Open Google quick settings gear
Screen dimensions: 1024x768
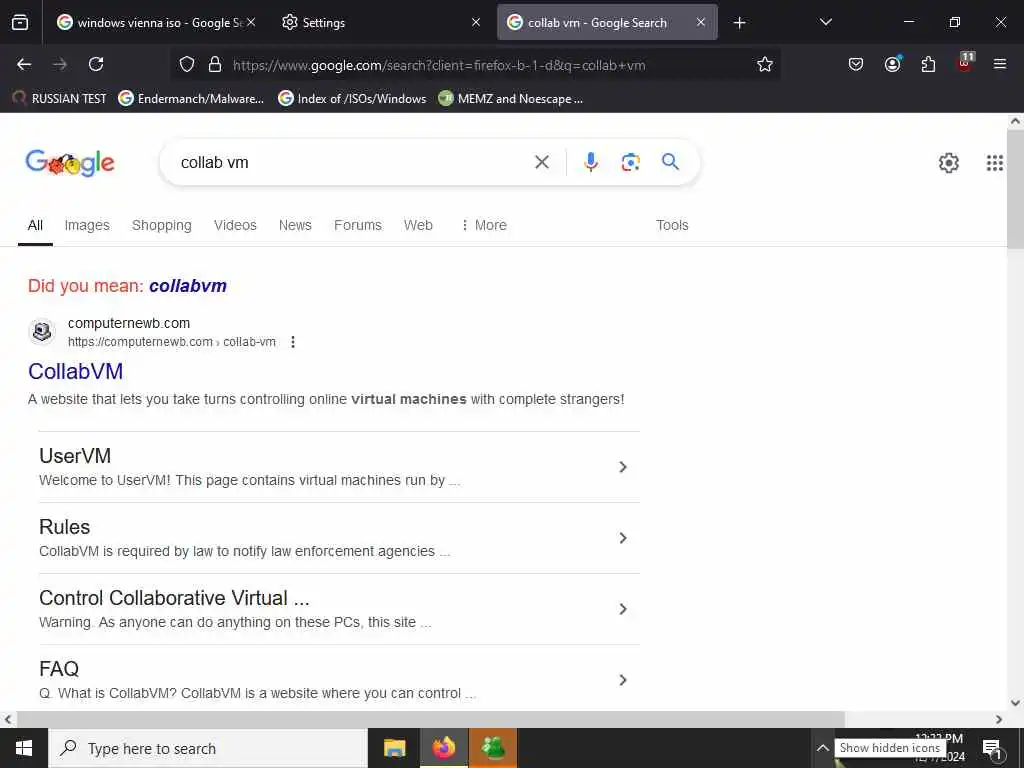[948, 163]
